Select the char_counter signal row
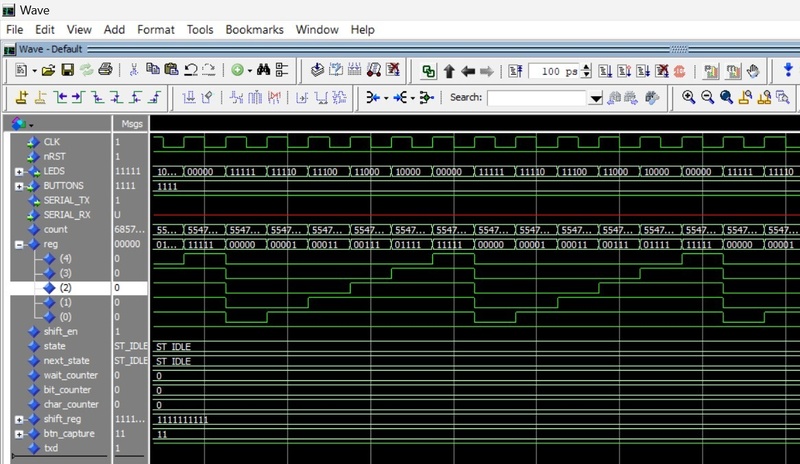 [60, 405]
